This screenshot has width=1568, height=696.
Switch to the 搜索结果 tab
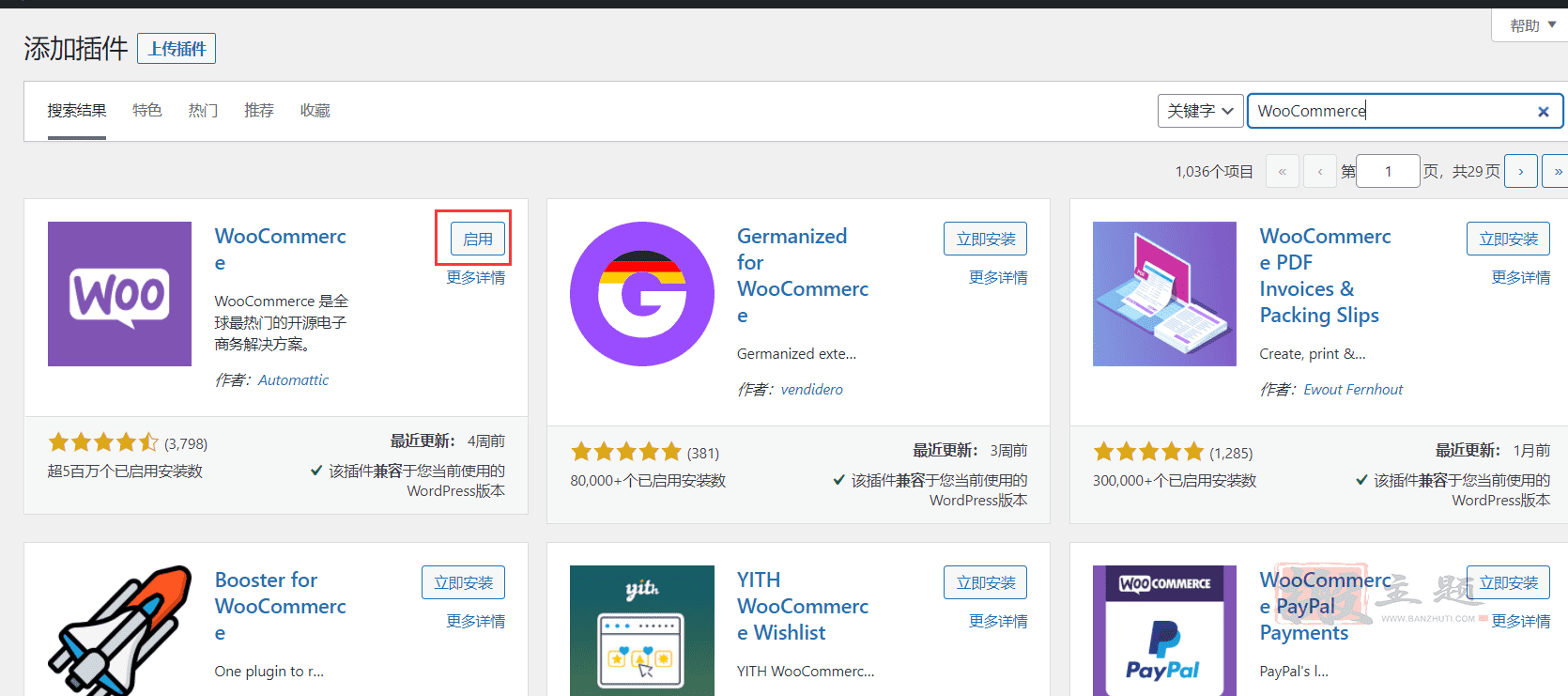pyautogui.click(x=77, y=111)
